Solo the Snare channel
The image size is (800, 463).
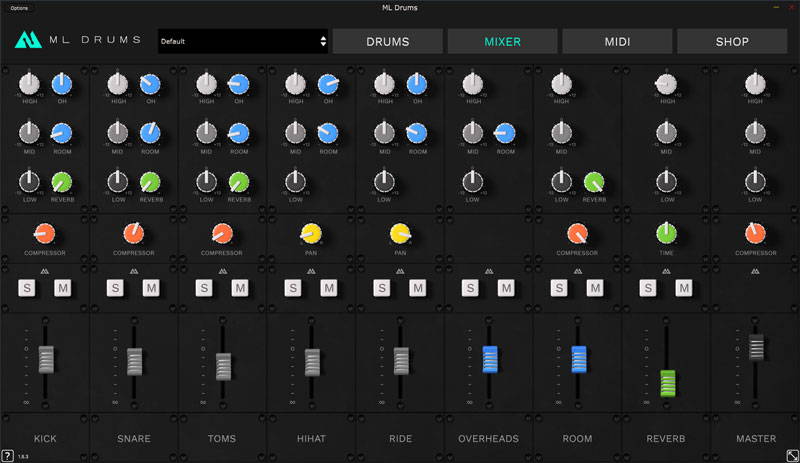point(115,288)
